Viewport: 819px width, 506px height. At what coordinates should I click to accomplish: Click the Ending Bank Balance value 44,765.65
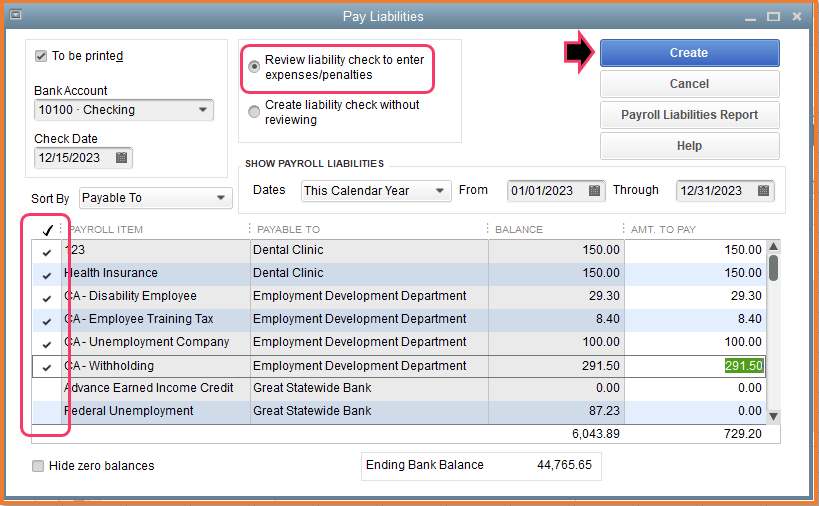point(564,465)
